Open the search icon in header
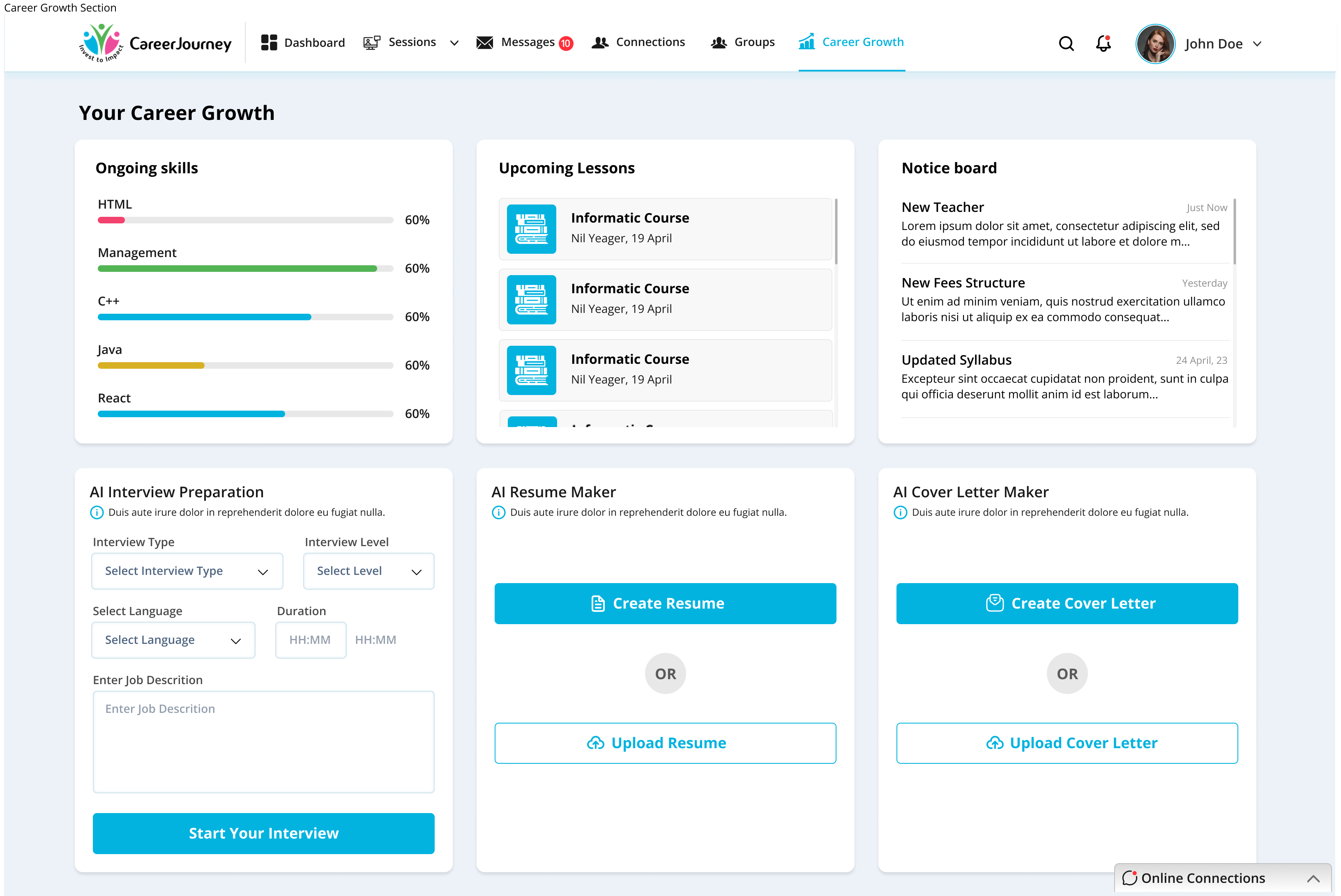Screen dimensions: 1341x896 pos(1066,44)
